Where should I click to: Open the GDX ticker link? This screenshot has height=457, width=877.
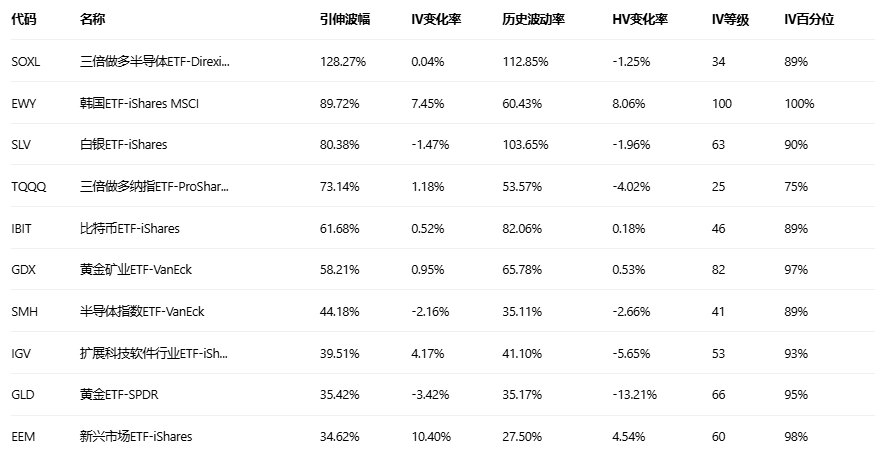pyautogui.click(x=23, y=270)
